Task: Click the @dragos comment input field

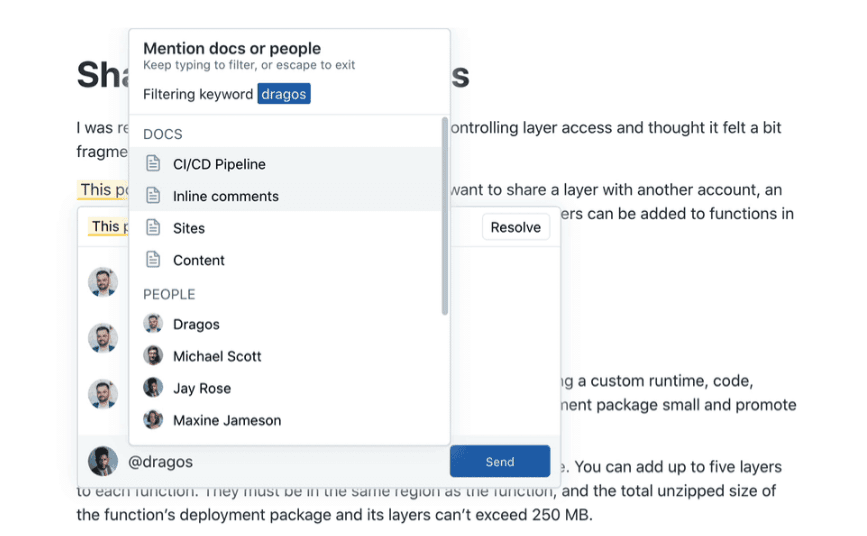Action: coord(280,462)
